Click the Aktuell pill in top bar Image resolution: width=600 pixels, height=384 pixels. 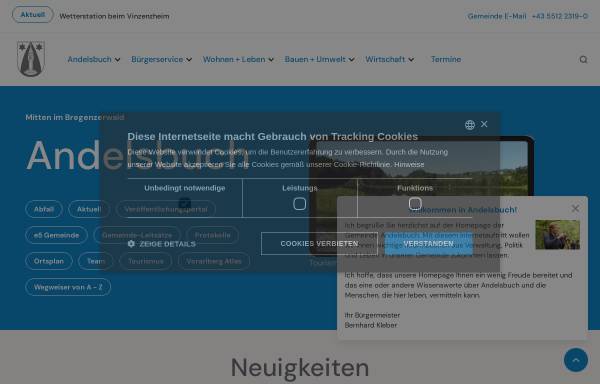pos(33,15)
